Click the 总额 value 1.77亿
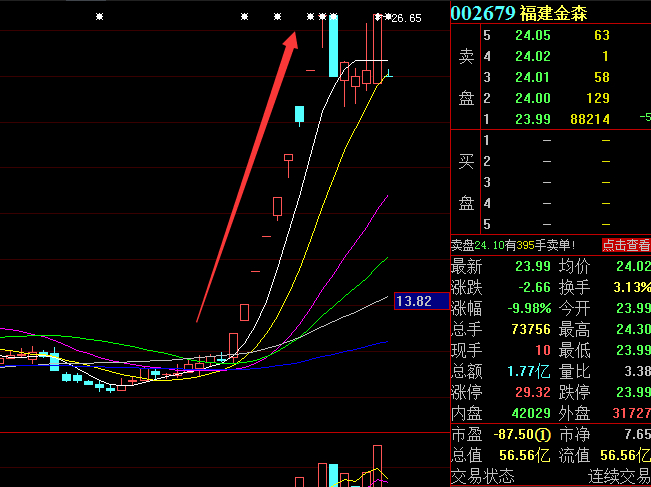The height and width of the screenshot is (487, 651). (x=533, y=371)
